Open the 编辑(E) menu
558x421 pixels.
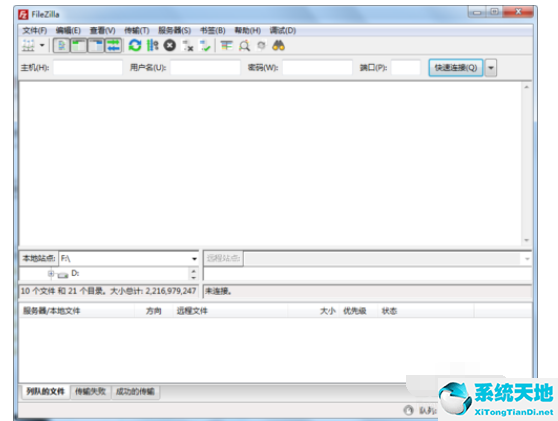point(68,30)
